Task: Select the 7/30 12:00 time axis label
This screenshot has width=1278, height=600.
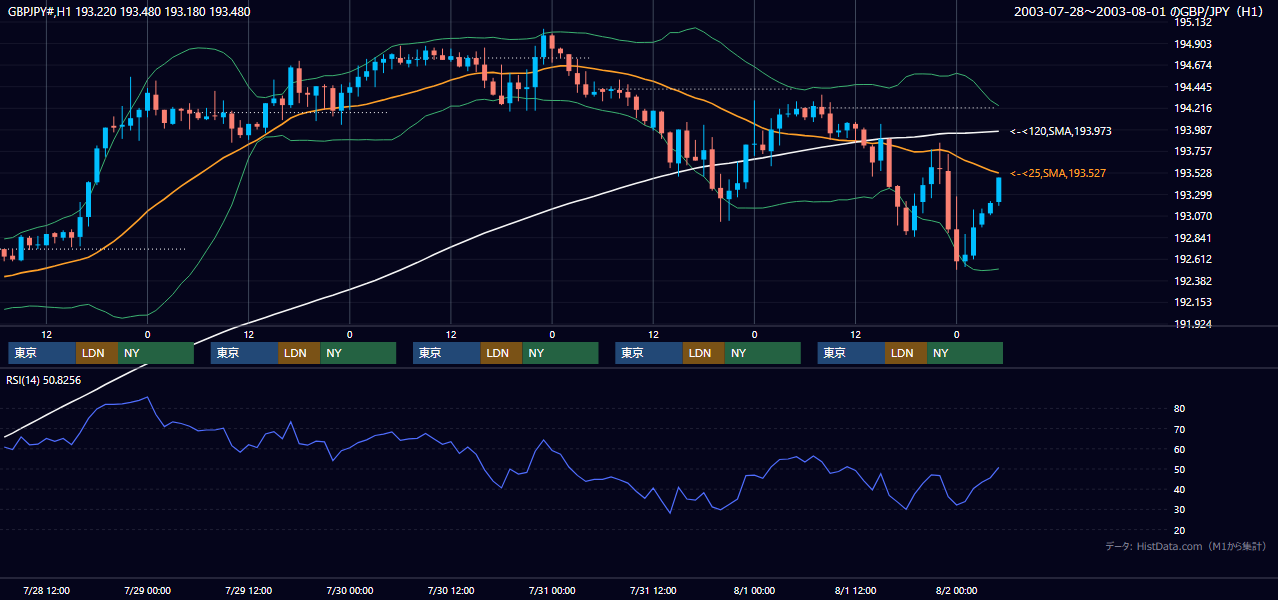Action: point(450,590)
